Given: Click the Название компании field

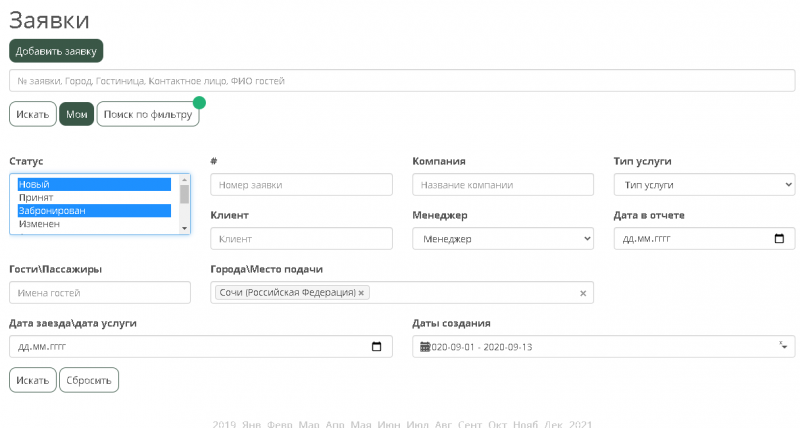Looking at the screenshot, I should [x=502, y=185].
